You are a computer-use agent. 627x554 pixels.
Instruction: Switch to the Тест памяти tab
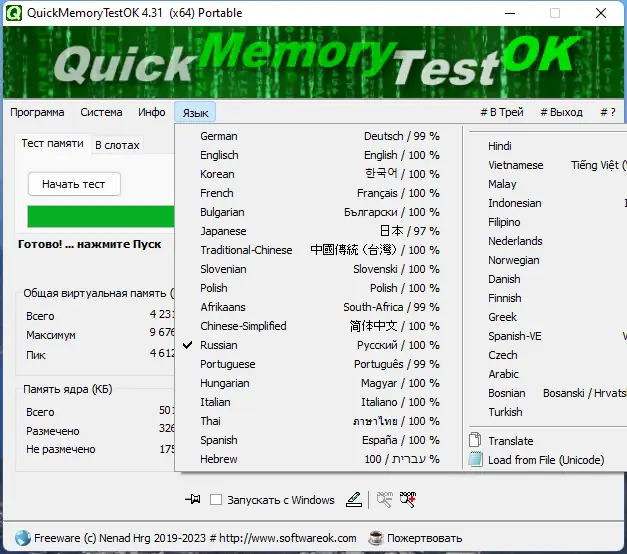pyautogui.click(x=52, y=143)
